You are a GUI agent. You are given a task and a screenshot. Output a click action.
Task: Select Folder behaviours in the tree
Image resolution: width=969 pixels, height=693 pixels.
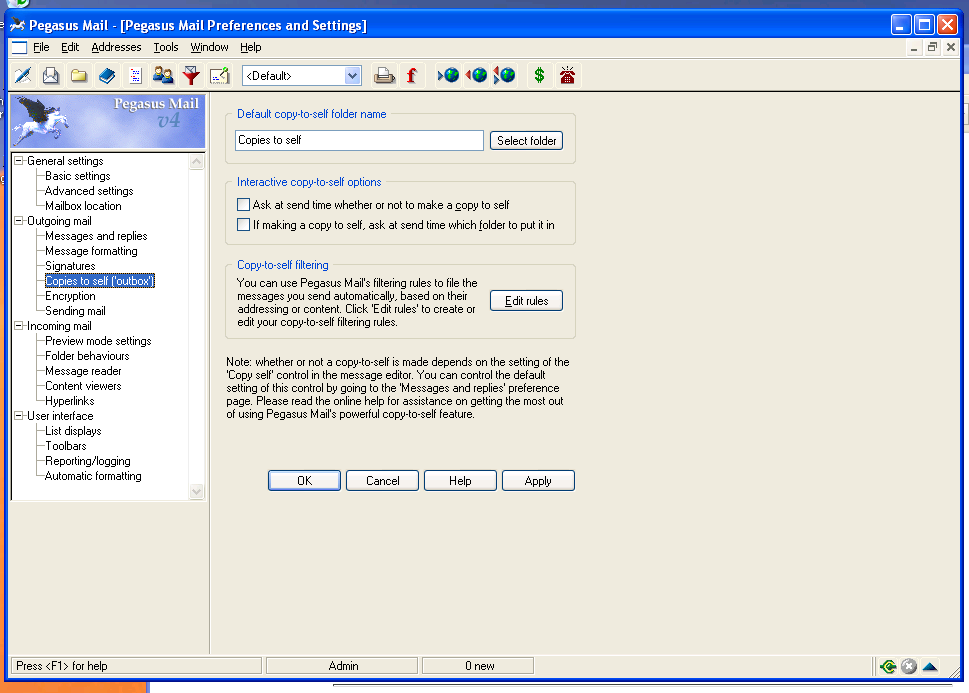[x=87, y=356]
